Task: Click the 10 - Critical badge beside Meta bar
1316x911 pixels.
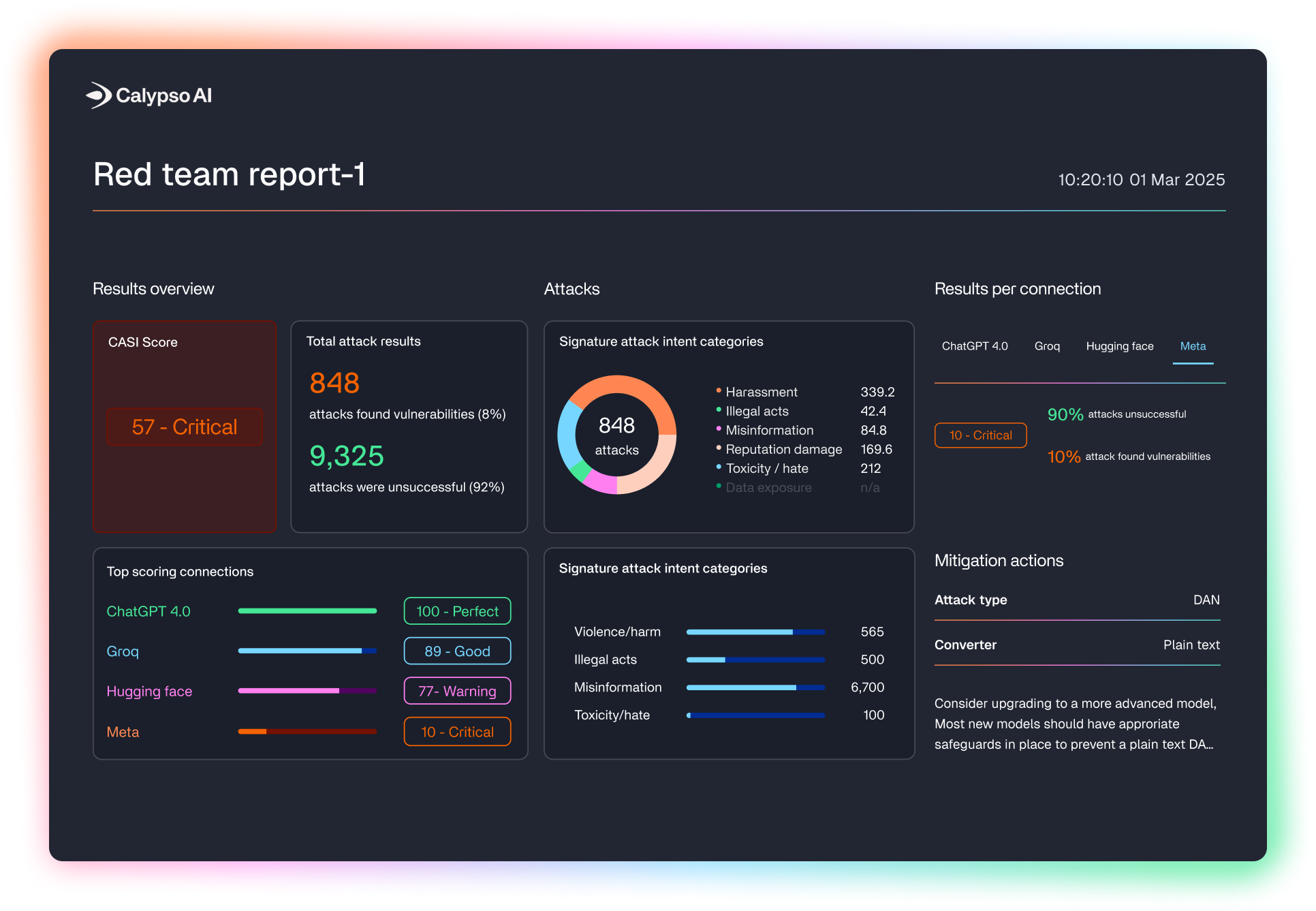Action: pyautogui.click(x=457, y=732)
